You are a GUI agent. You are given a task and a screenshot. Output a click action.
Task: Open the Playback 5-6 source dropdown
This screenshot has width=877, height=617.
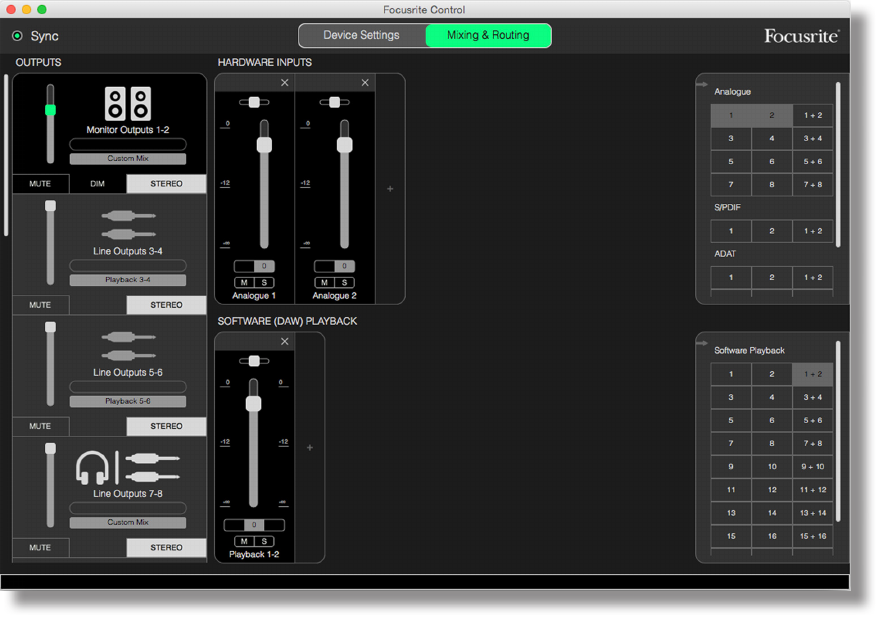tap(128, 401)
